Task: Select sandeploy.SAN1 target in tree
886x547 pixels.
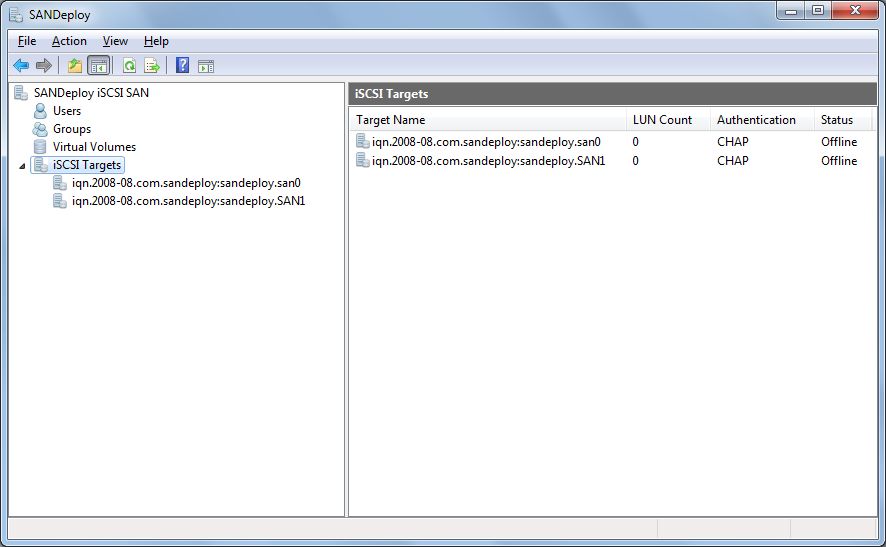Action: (x=188, y=201)
